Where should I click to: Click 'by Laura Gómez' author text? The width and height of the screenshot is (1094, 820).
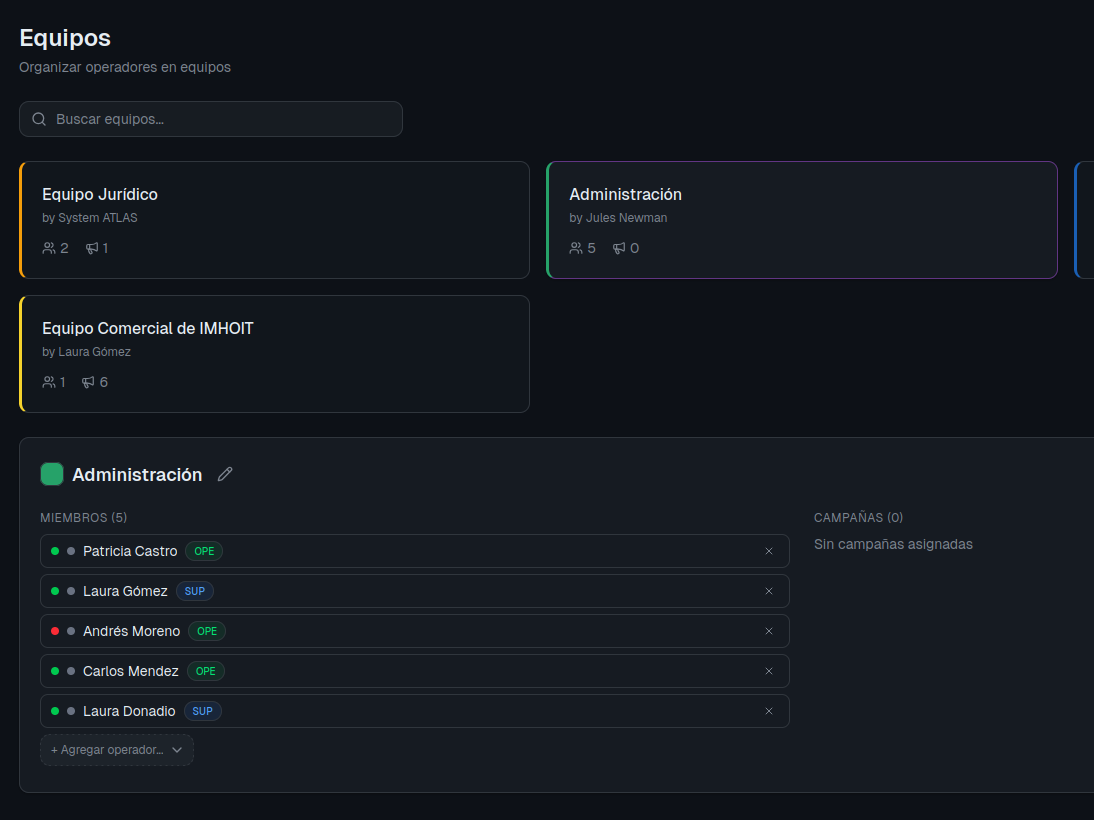[x=86, y=352]
